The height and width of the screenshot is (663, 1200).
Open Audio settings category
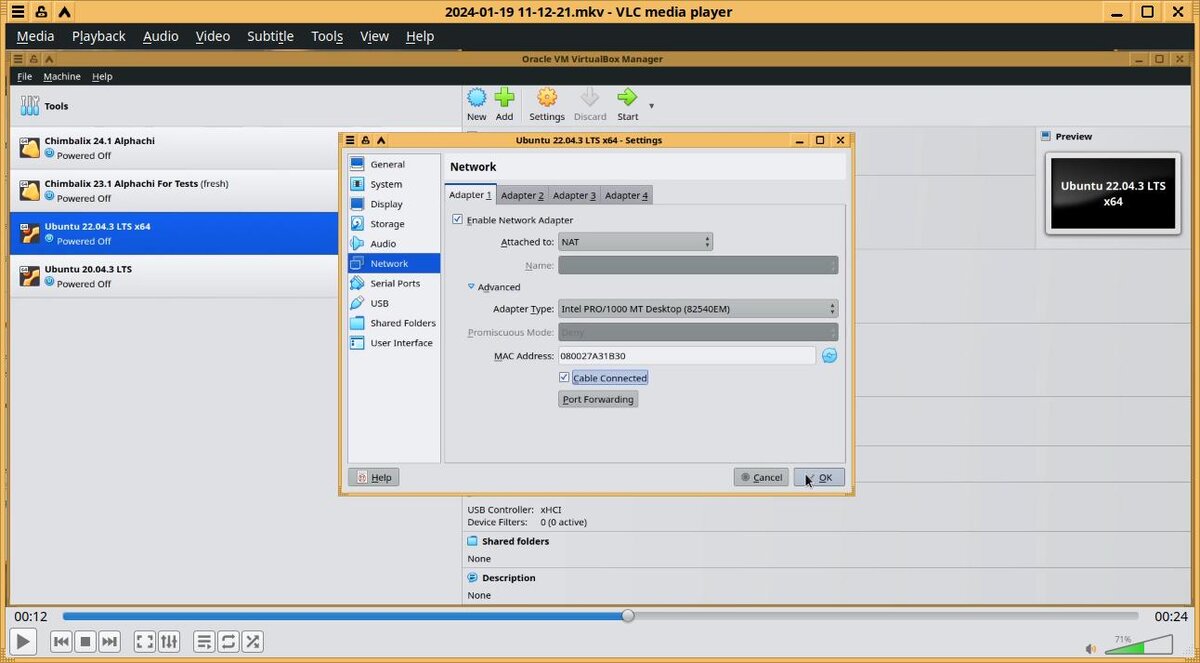point(394,244)
